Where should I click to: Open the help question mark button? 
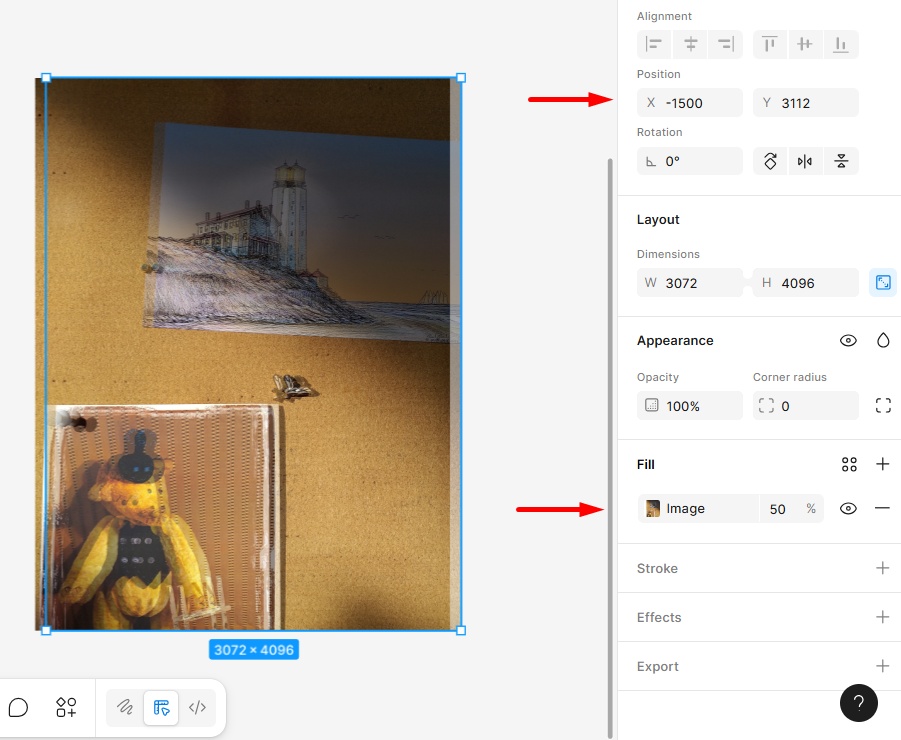858,703
